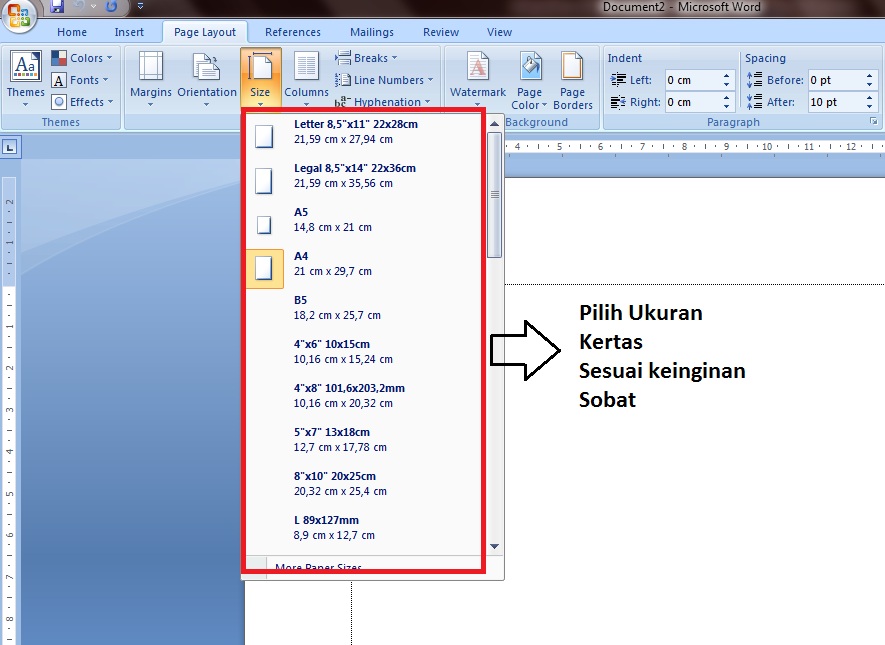885x645 pixels.
Task: Increase Indent Left with up arrow
Action: pos(726,76)
